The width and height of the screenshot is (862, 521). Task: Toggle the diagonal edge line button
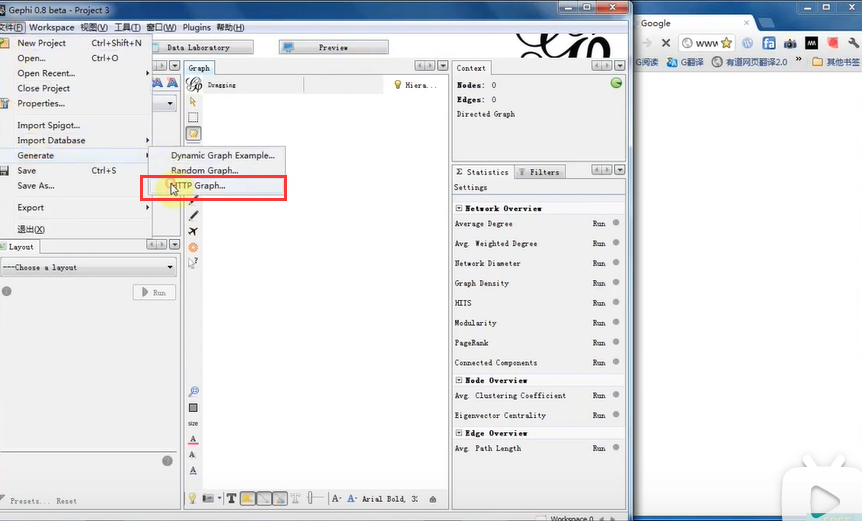pyautogui.click(x=264, y=498)
